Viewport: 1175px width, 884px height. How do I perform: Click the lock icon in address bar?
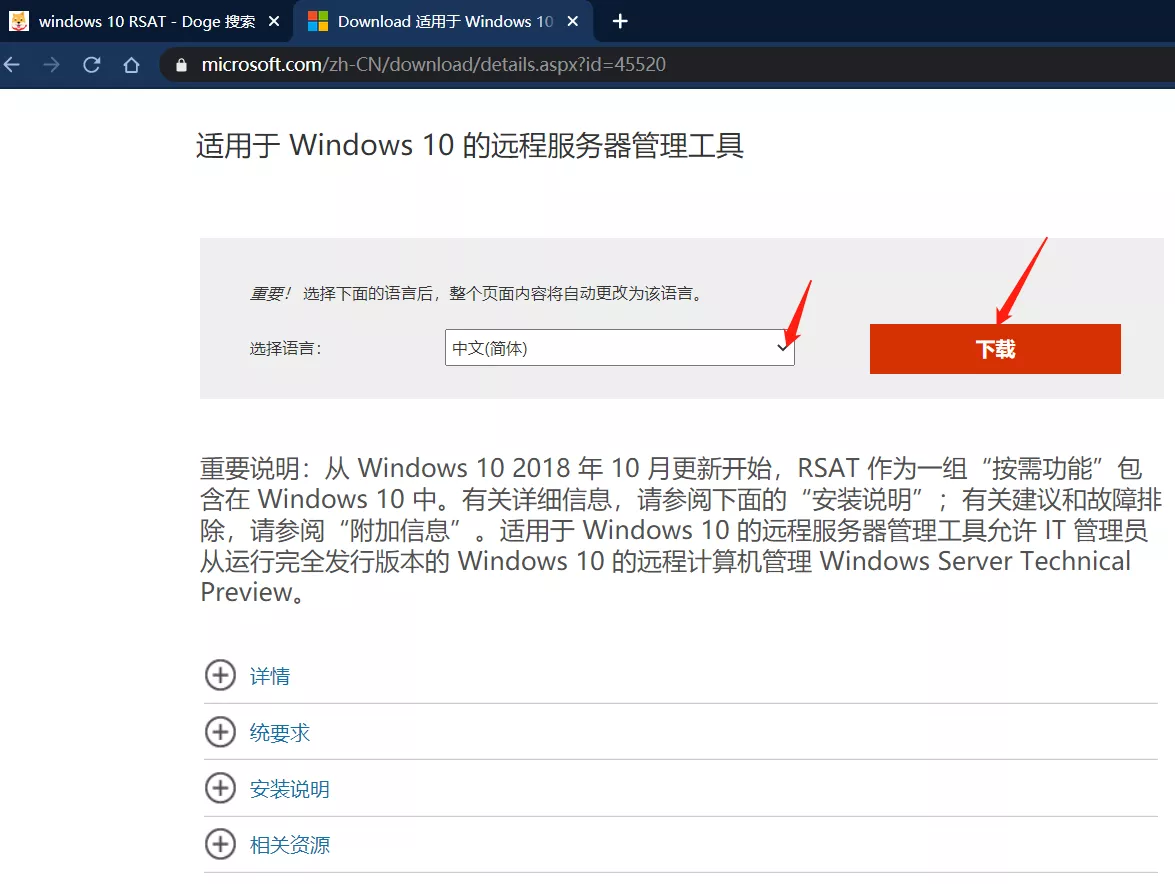point(181,65)
